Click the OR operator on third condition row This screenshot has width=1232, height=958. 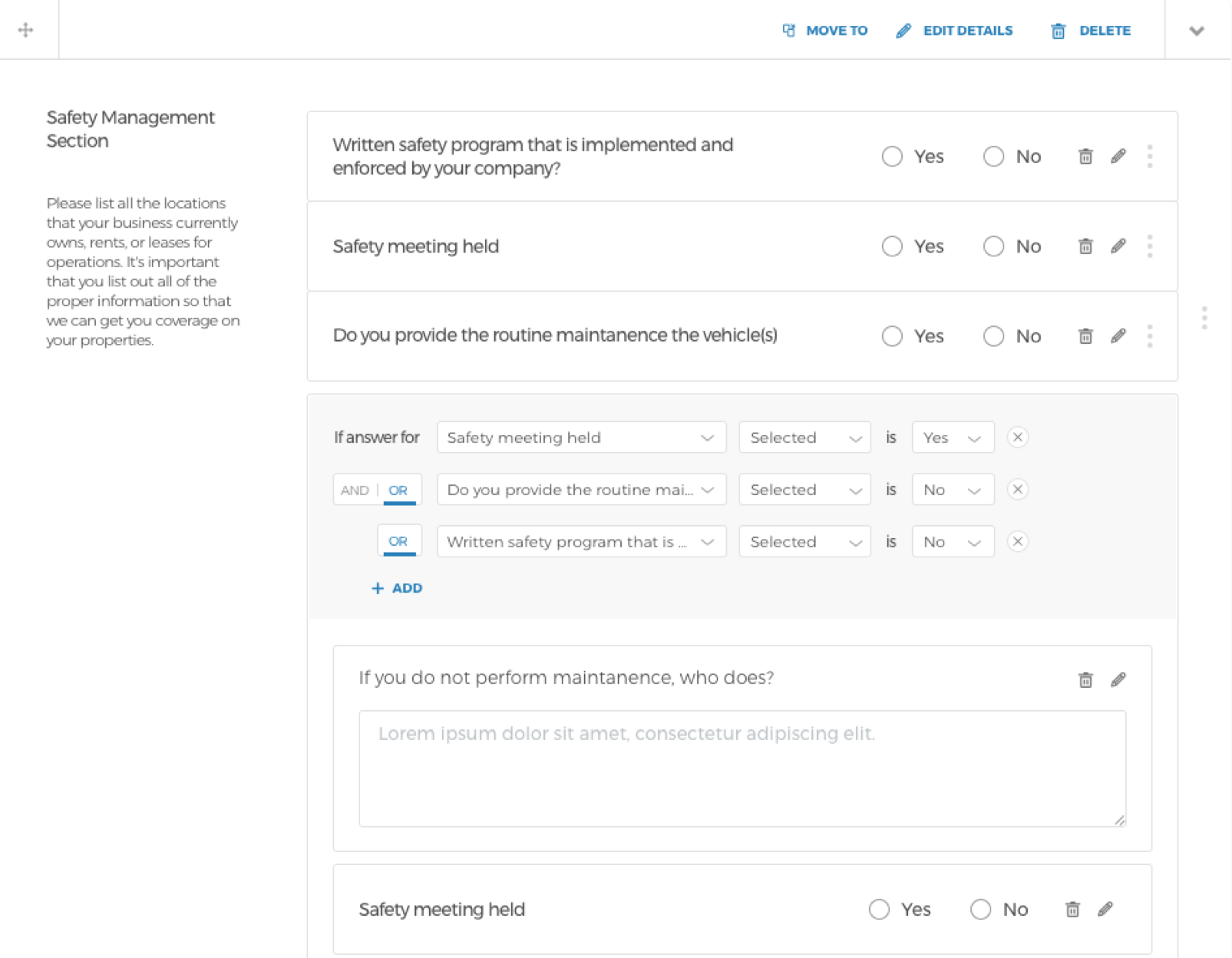(398, 542)
